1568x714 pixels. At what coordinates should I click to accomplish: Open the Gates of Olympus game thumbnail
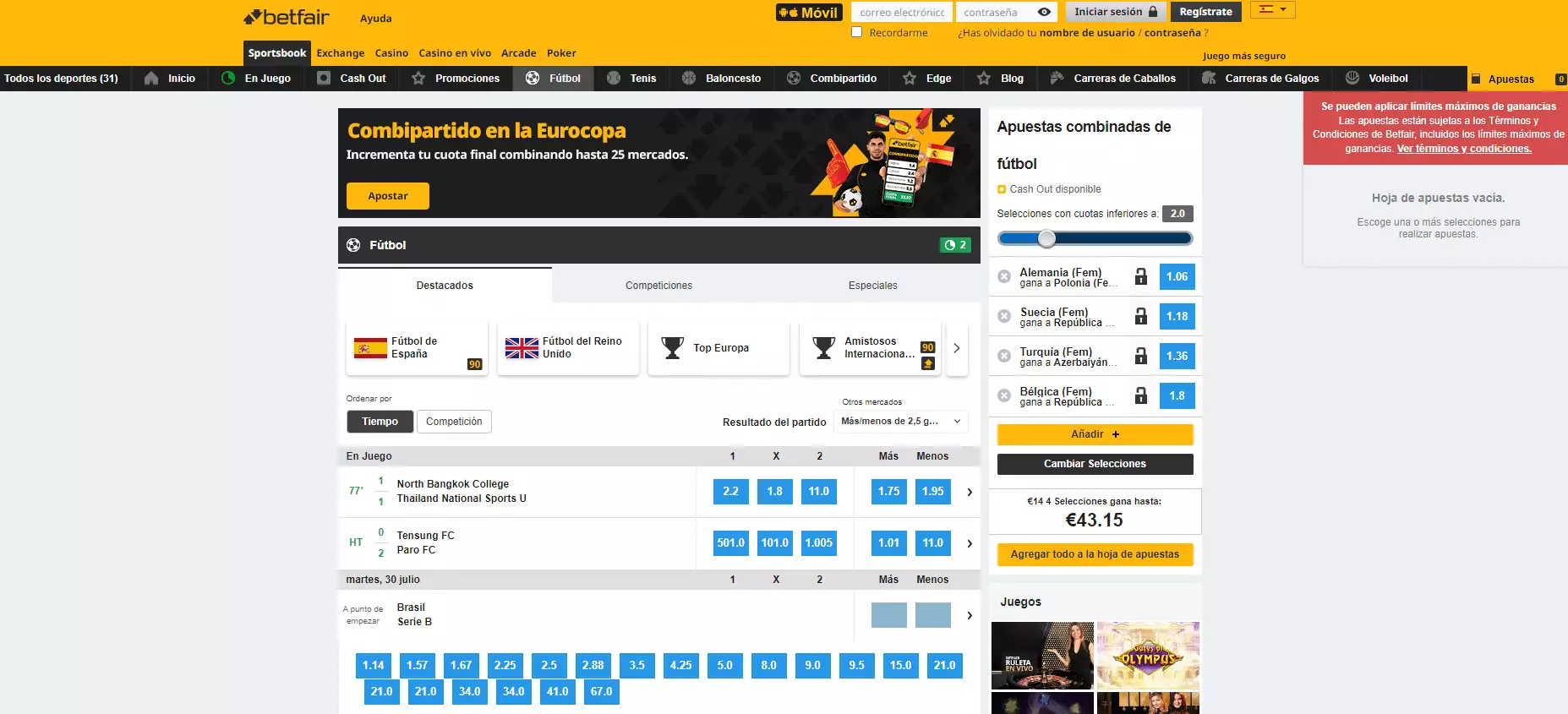coord(1148,656)
